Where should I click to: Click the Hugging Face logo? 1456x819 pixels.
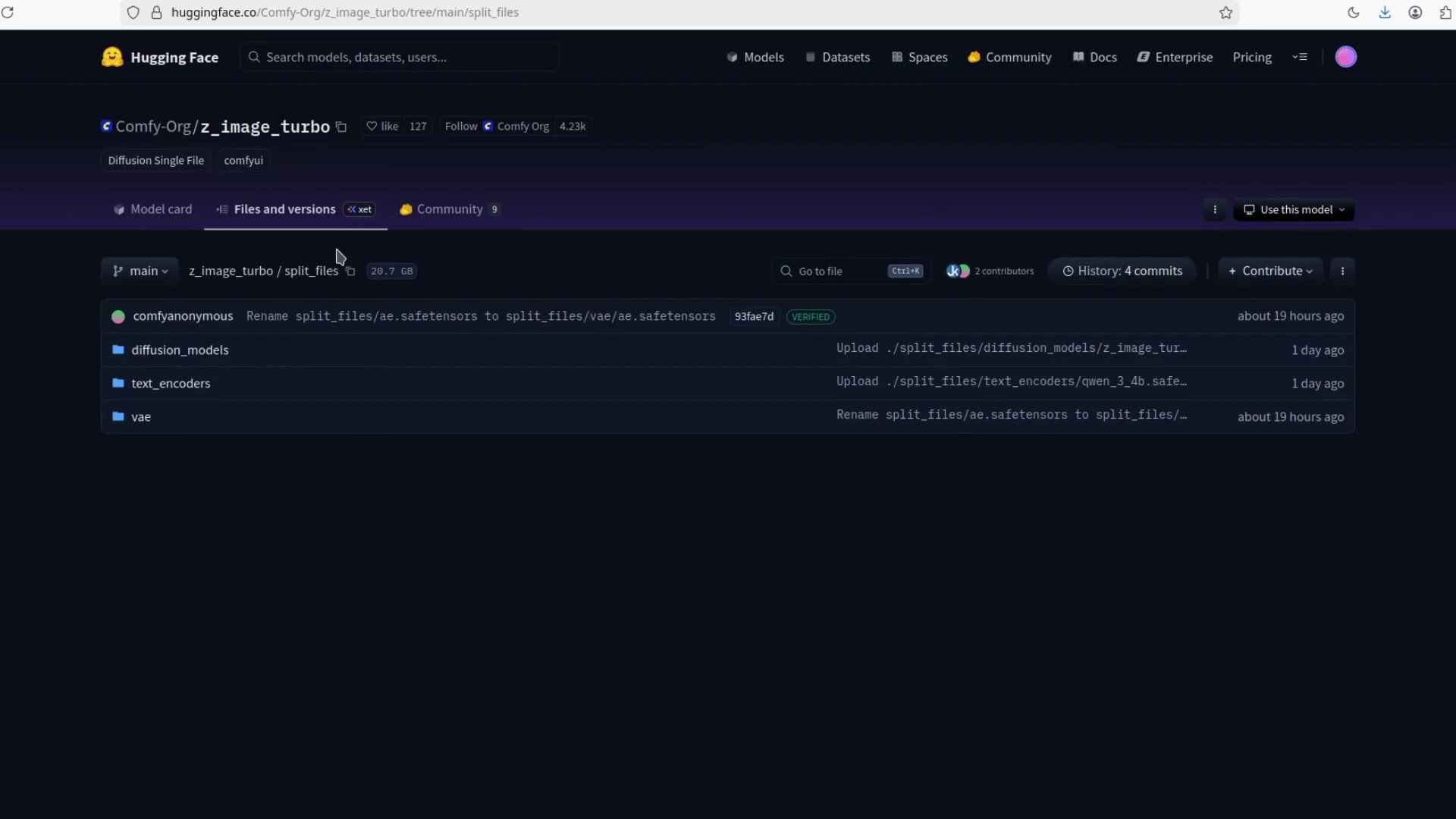tap(112, 57)
